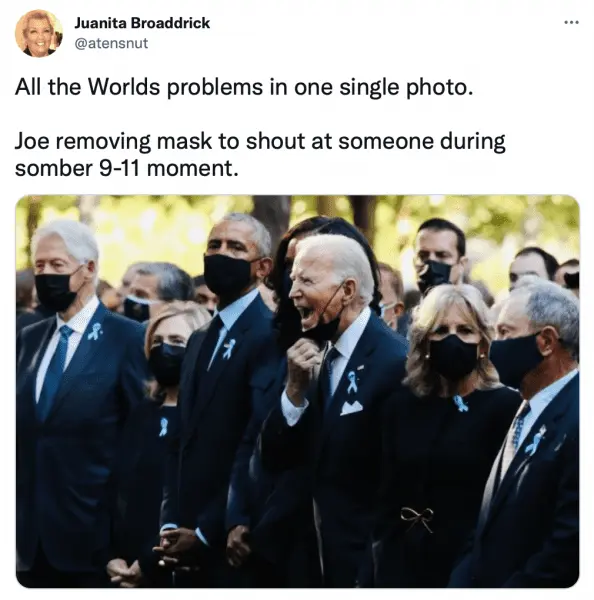Click the blonde woman's black face mask
Screen dimensions: 594x600
453,357
